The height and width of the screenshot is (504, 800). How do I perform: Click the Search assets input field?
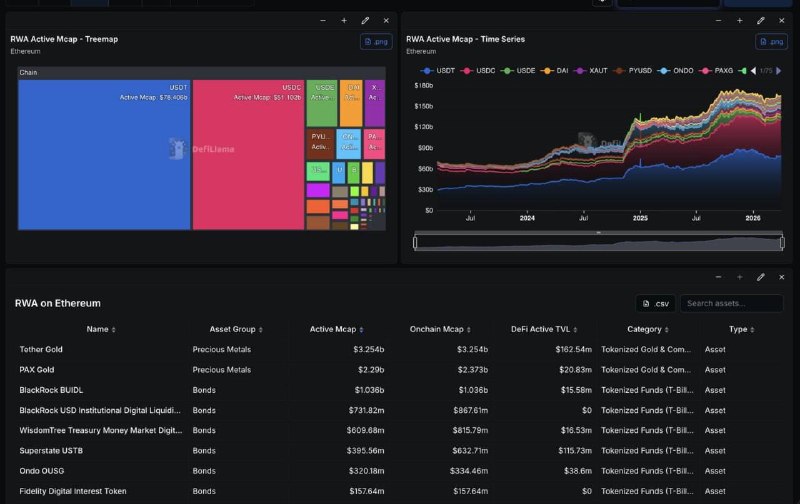[x=732, y=303]
